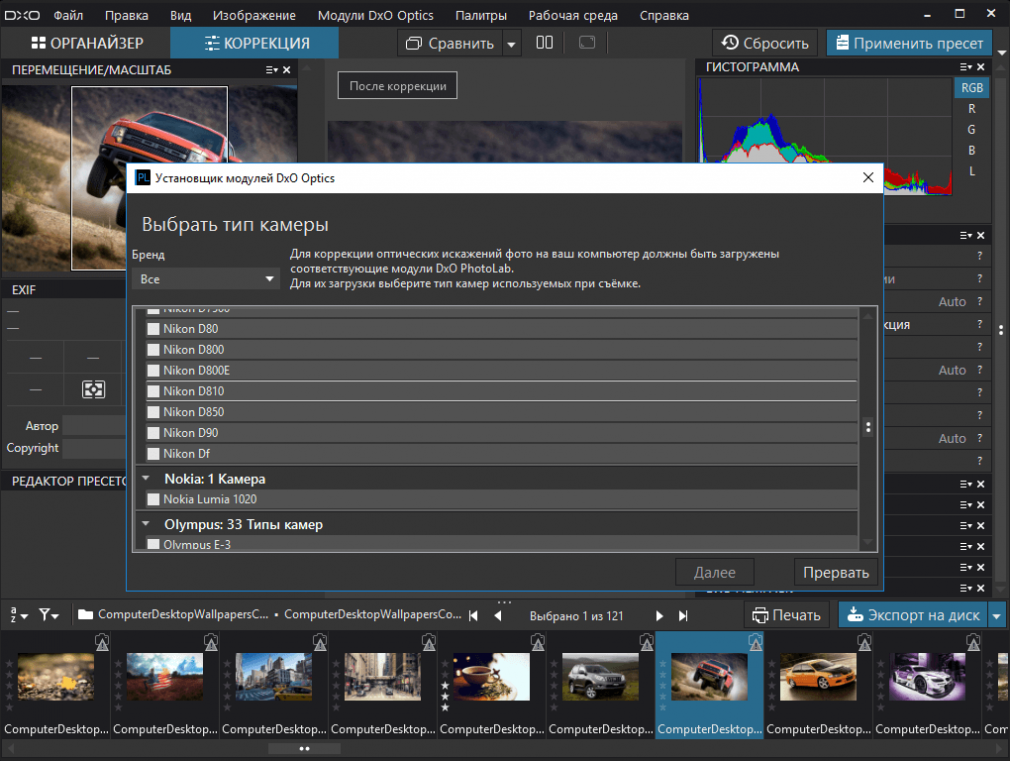Click the Сбросить reset button
Image resolution: width=1010 pixels, height=761 pixels.
765,43
